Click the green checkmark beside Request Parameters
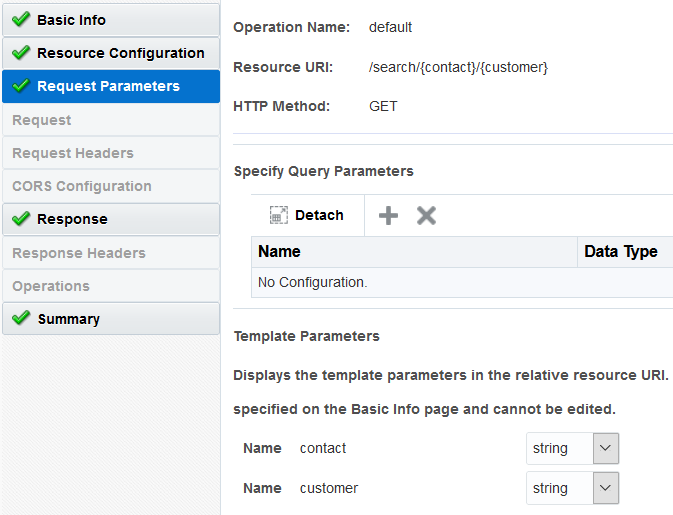 21,86
